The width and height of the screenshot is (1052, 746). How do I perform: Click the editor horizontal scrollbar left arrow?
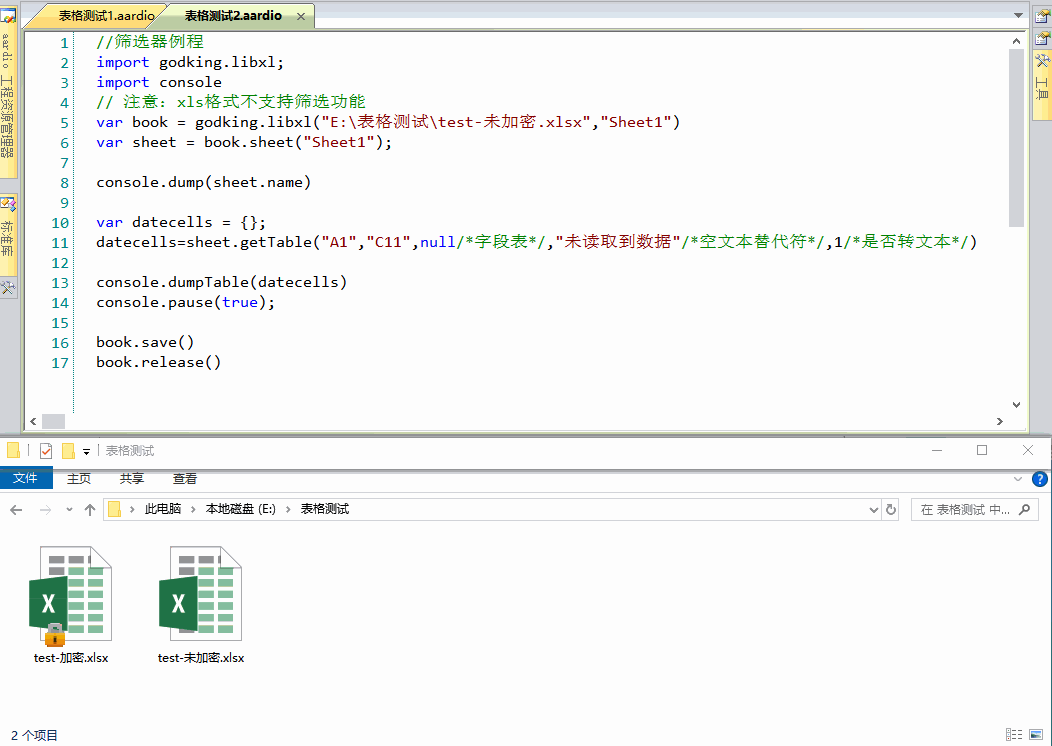coord(33,421)
